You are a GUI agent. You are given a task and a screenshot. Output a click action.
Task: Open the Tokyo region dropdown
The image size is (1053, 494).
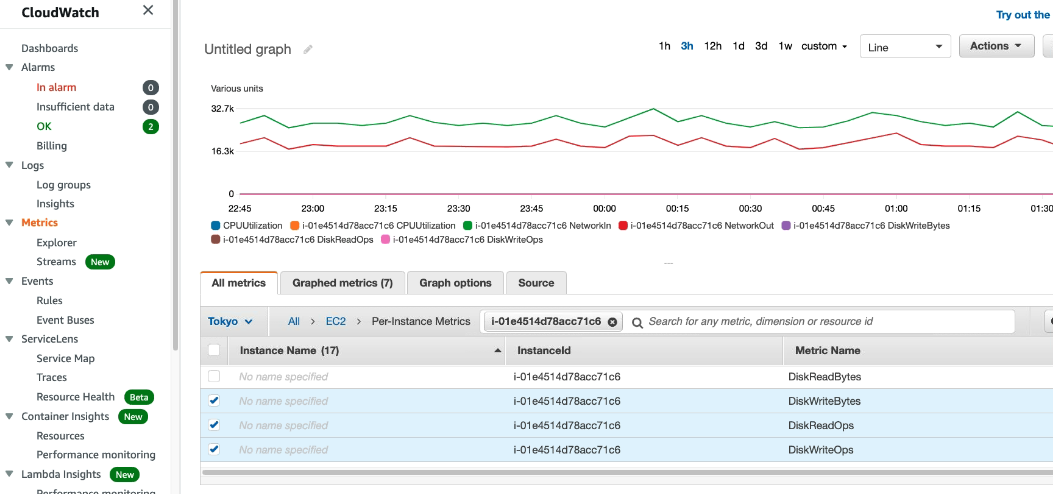pos(230,322)
